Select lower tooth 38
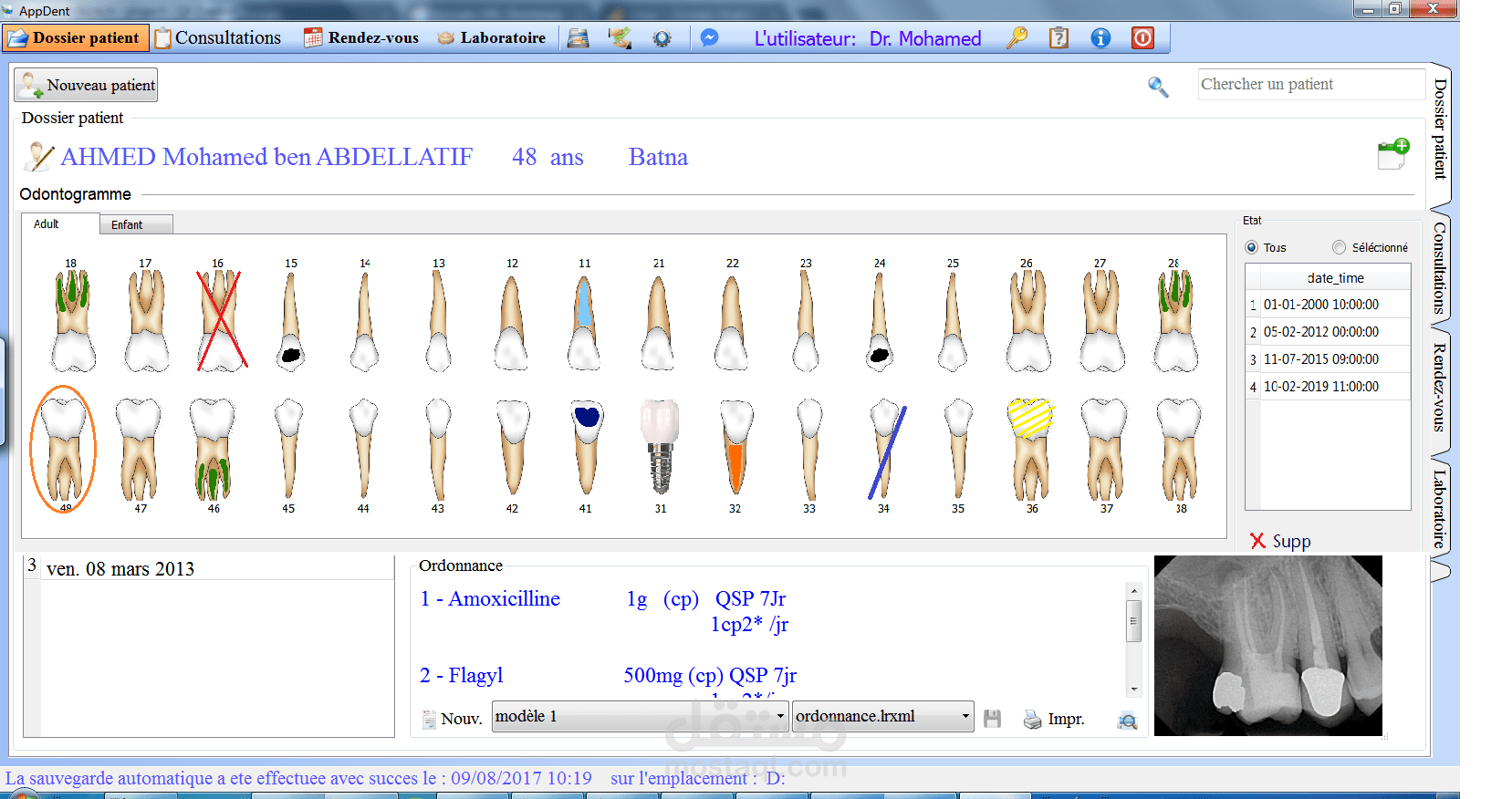 [x=1179, y=451]
